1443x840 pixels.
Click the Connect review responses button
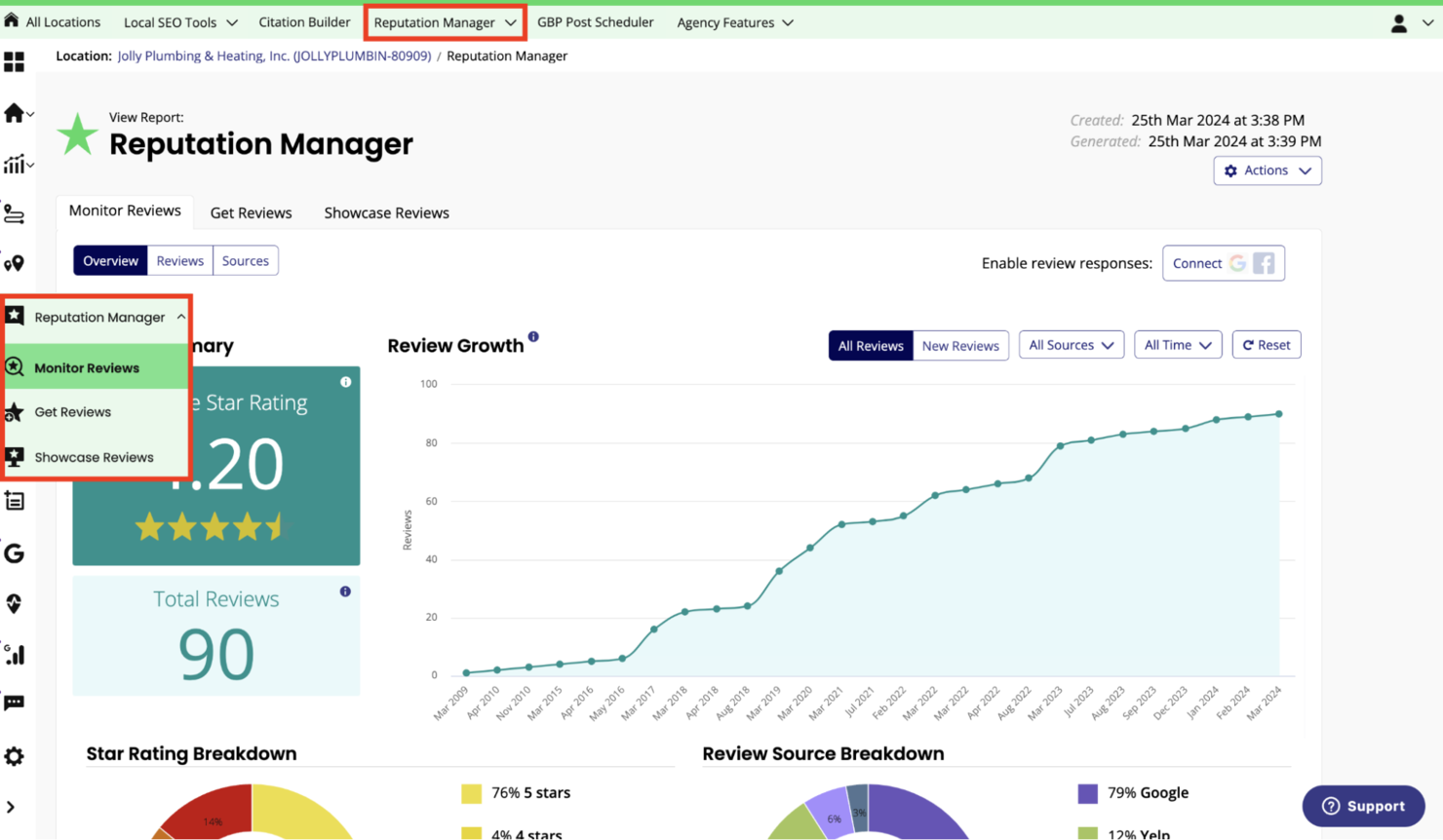pos(1223,263)
